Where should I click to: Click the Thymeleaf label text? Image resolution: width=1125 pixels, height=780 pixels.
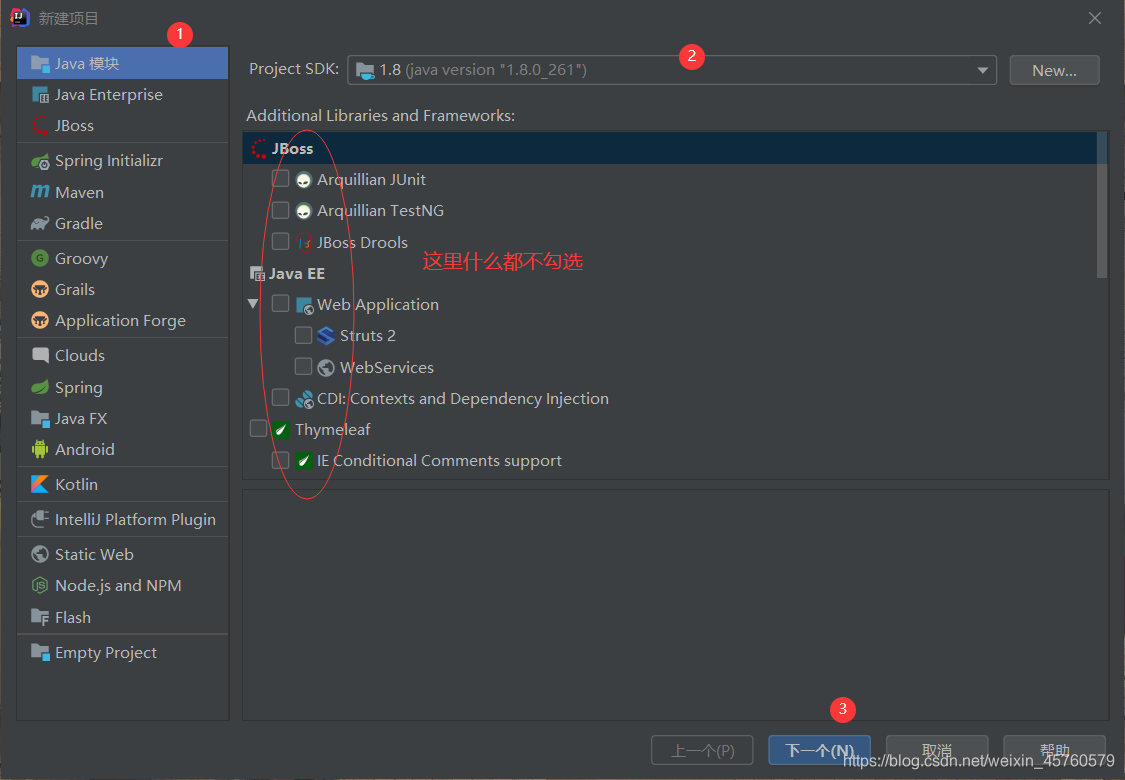pyautogui.click(x=333, y=430)
